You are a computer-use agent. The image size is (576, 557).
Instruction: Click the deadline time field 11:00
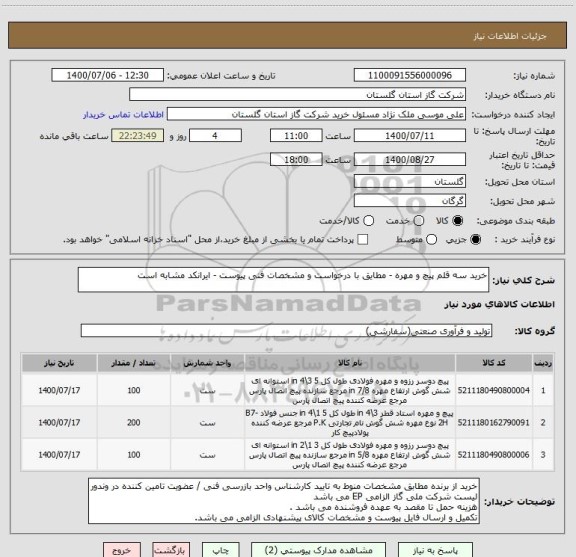click(296, 136)
